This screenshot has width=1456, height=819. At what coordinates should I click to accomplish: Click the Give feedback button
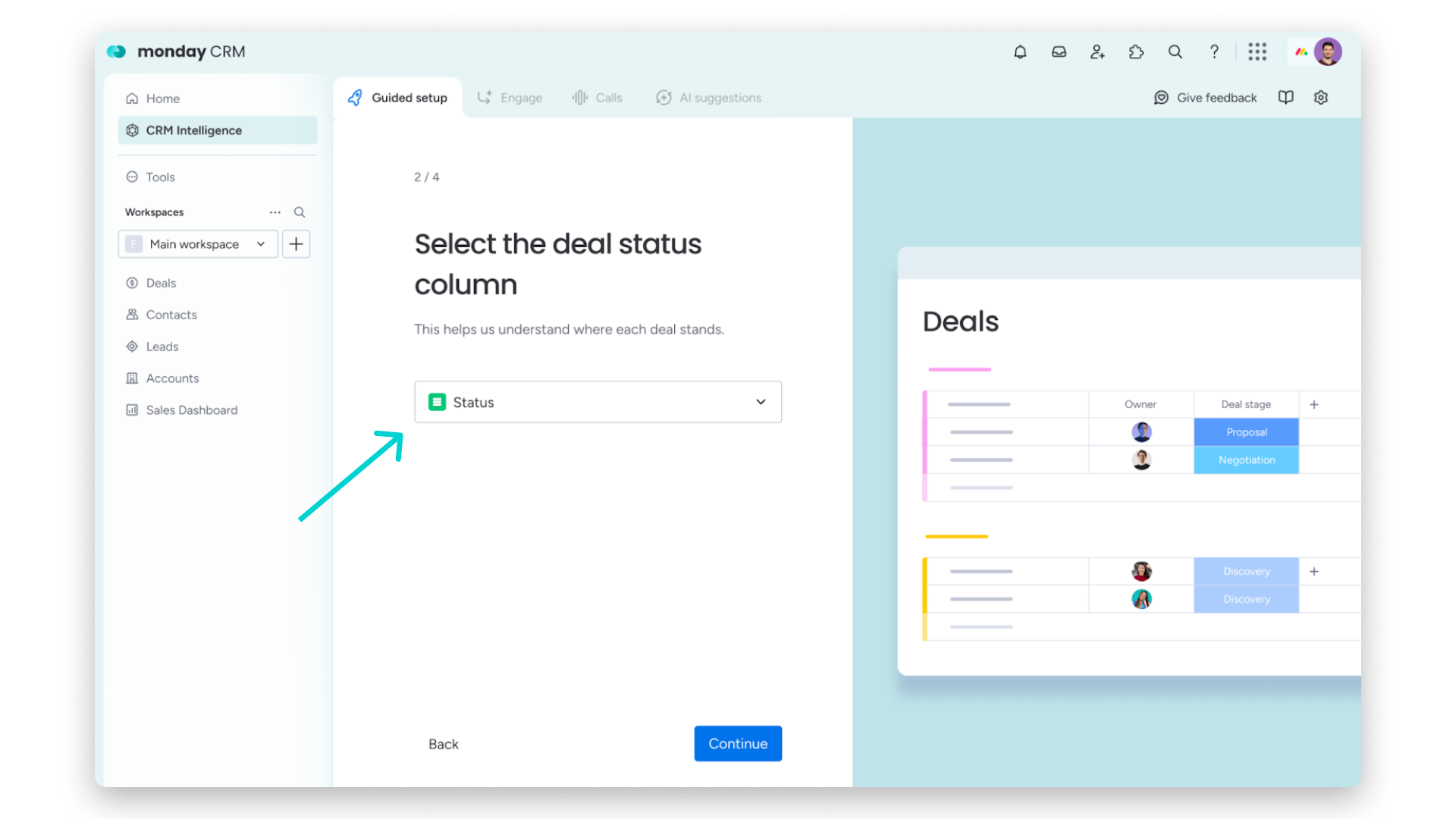tap(1206, 98)
